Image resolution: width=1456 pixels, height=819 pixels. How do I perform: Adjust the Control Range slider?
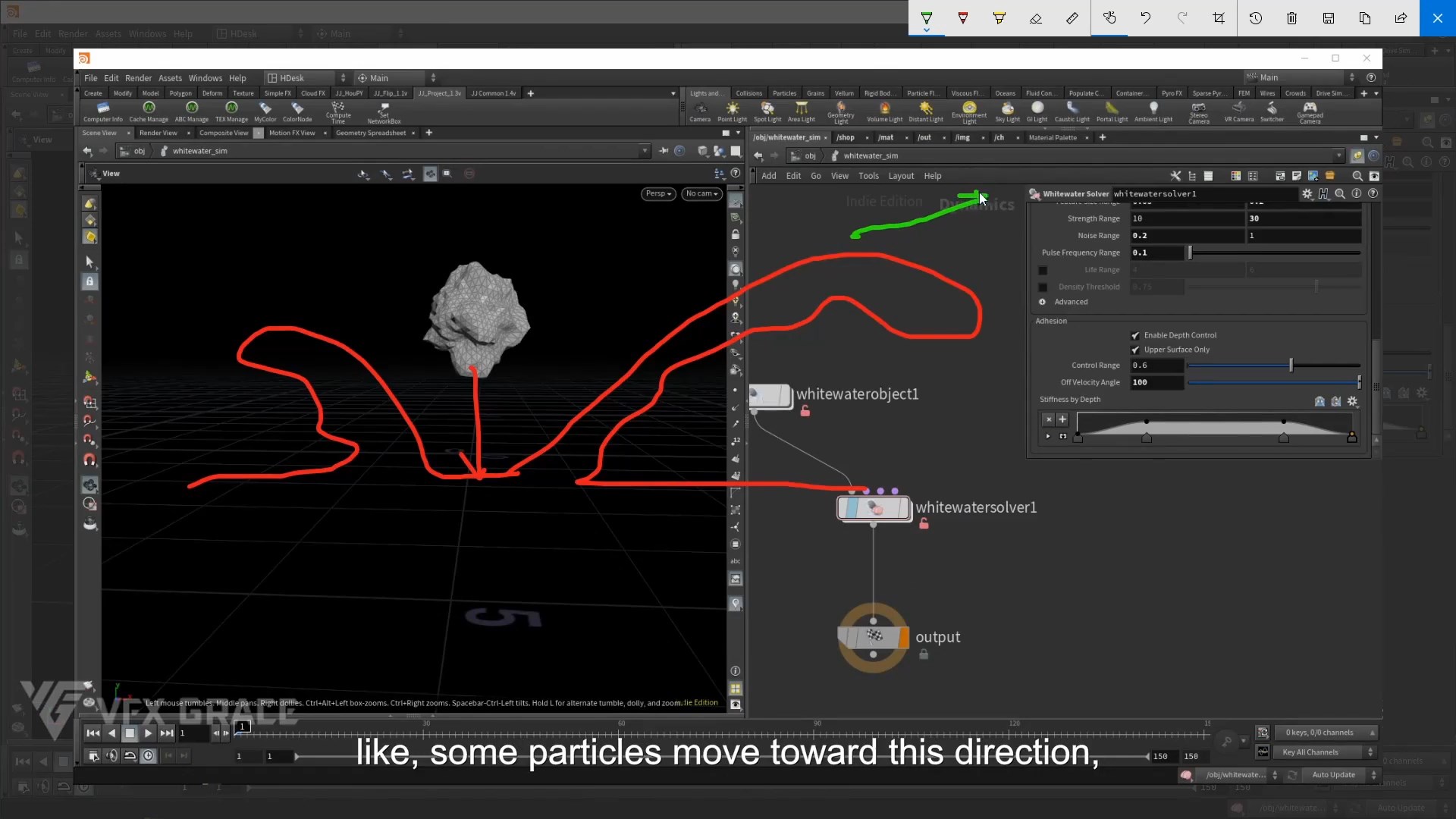pos(1291,366)
